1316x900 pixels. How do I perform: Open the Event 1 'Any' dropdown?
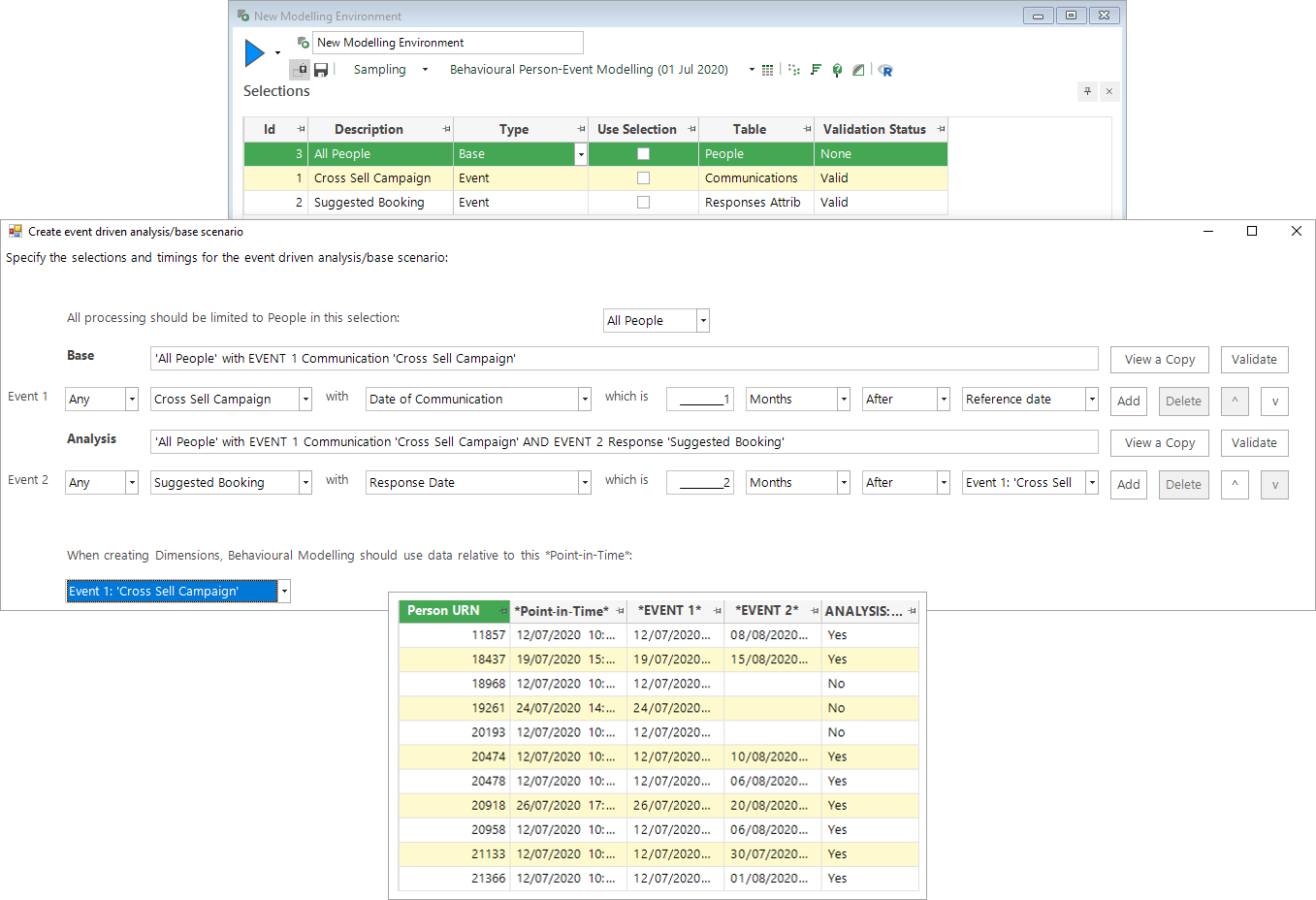[x=132, y=400]
